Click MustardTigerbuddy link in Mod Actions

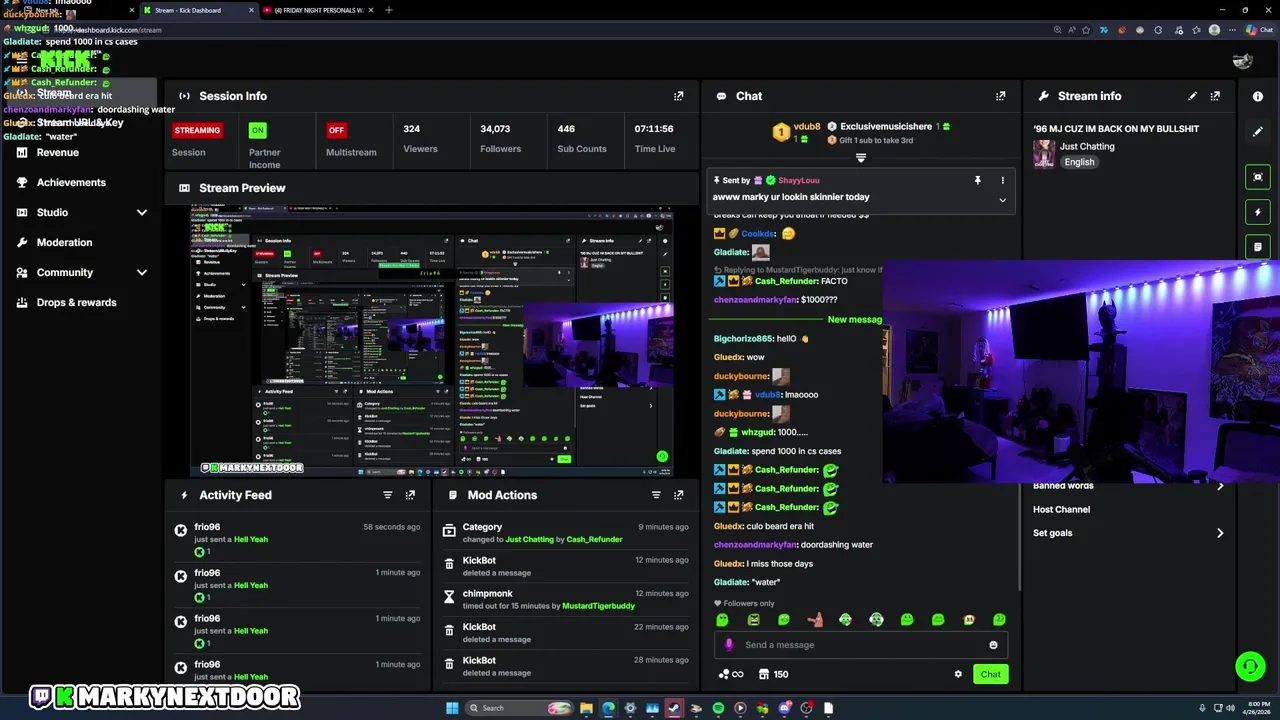(598, 606)
